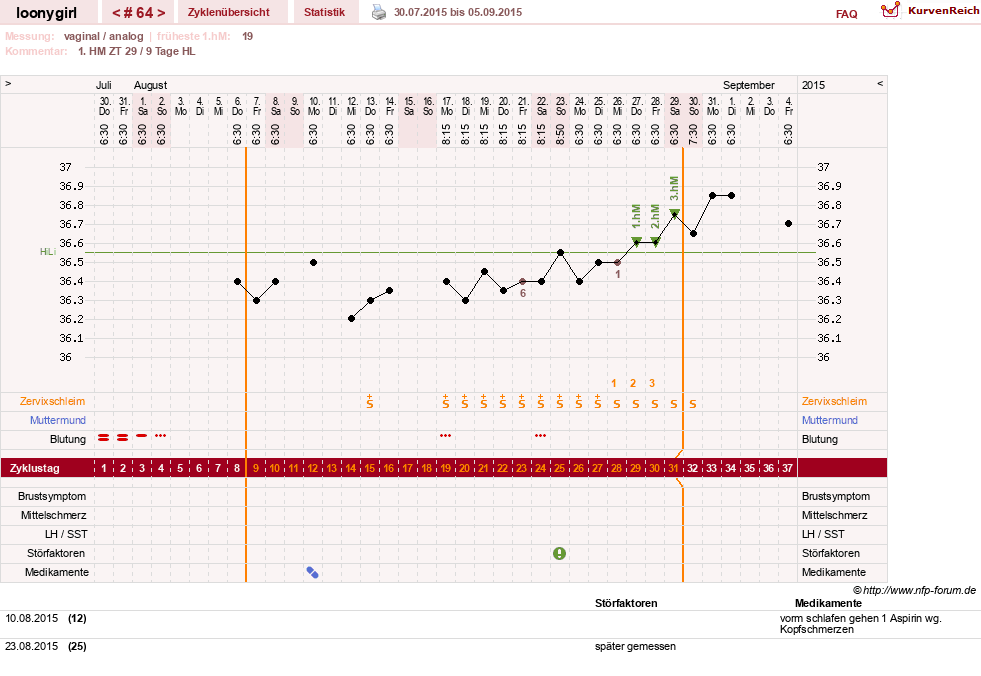Click the blue medication pill icon
Viewport: 981px width, 676px height.
click(313, 572)
